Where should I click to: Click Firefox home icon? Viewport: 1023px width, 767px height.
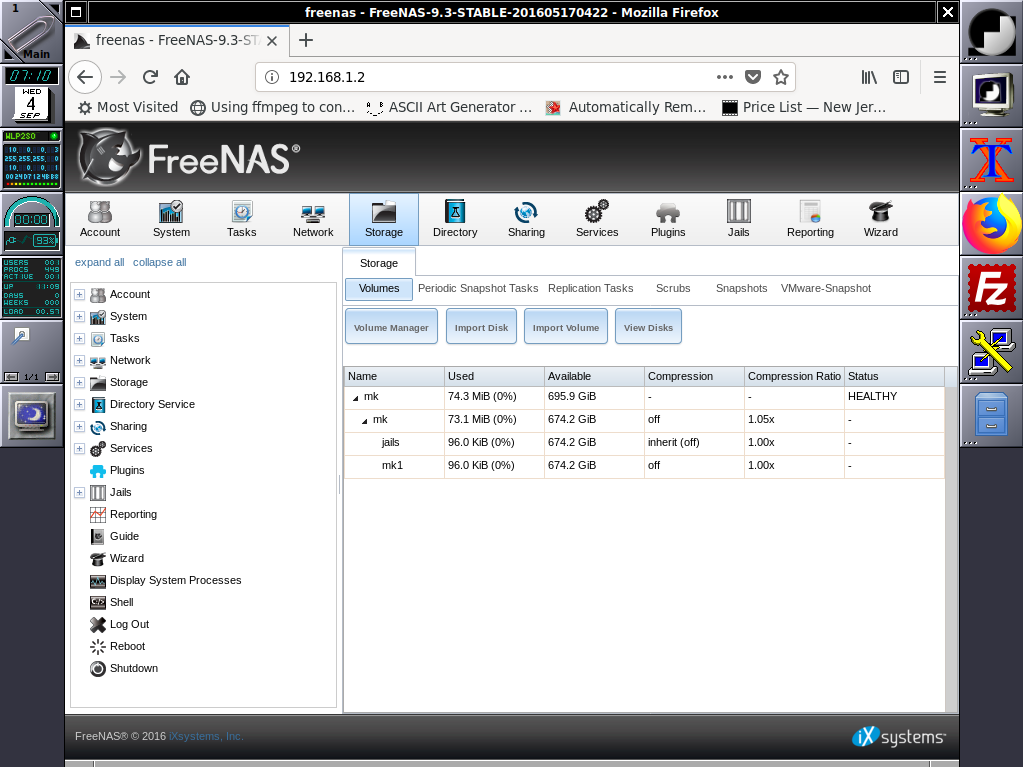pyautogui.click(x=182, y=77)
